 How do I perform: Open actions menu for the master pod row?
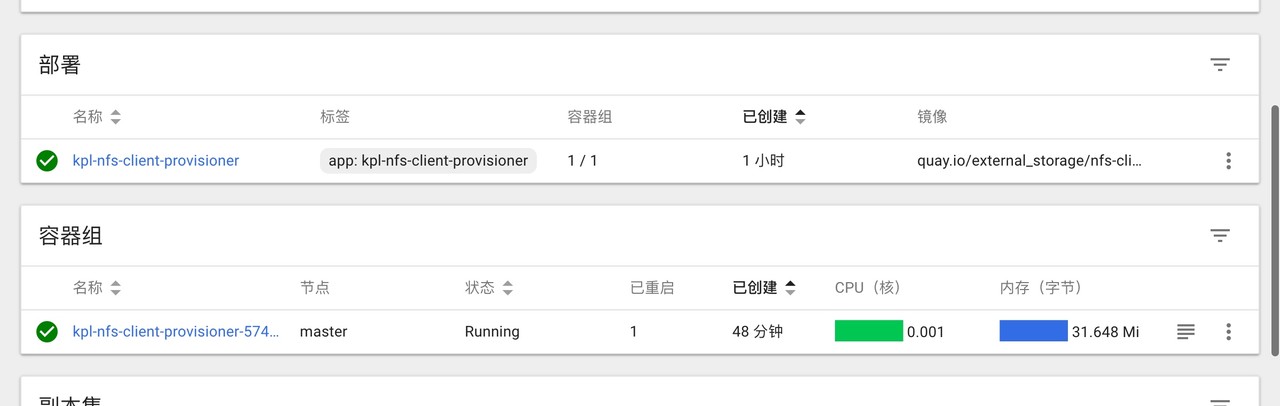pos(1228,332)
